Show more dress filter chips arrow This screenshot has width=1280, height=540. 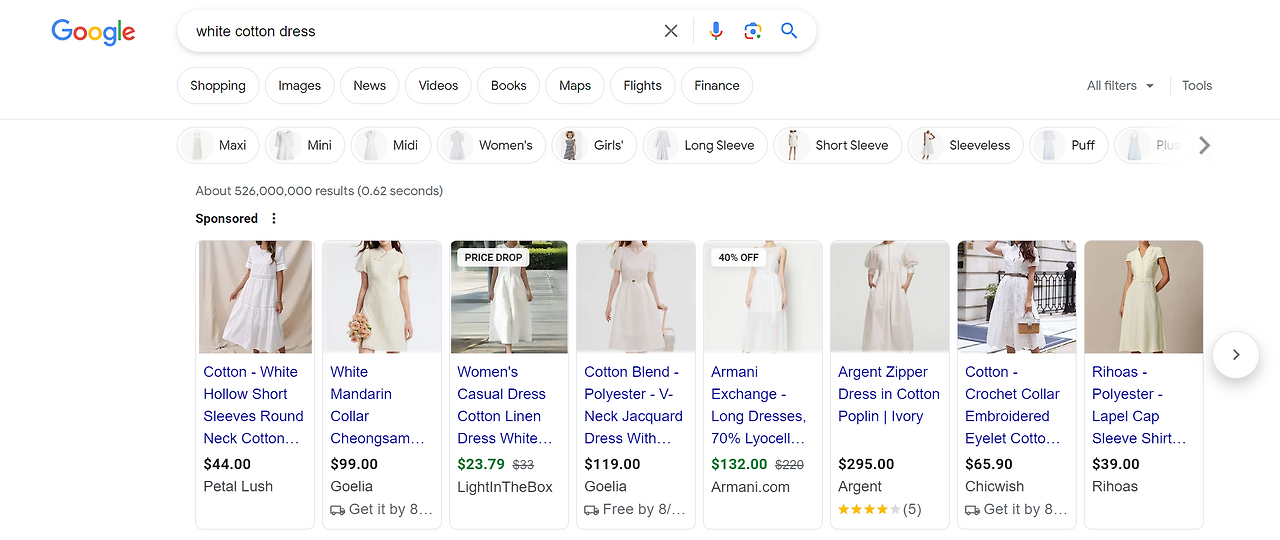(1204, 145)
